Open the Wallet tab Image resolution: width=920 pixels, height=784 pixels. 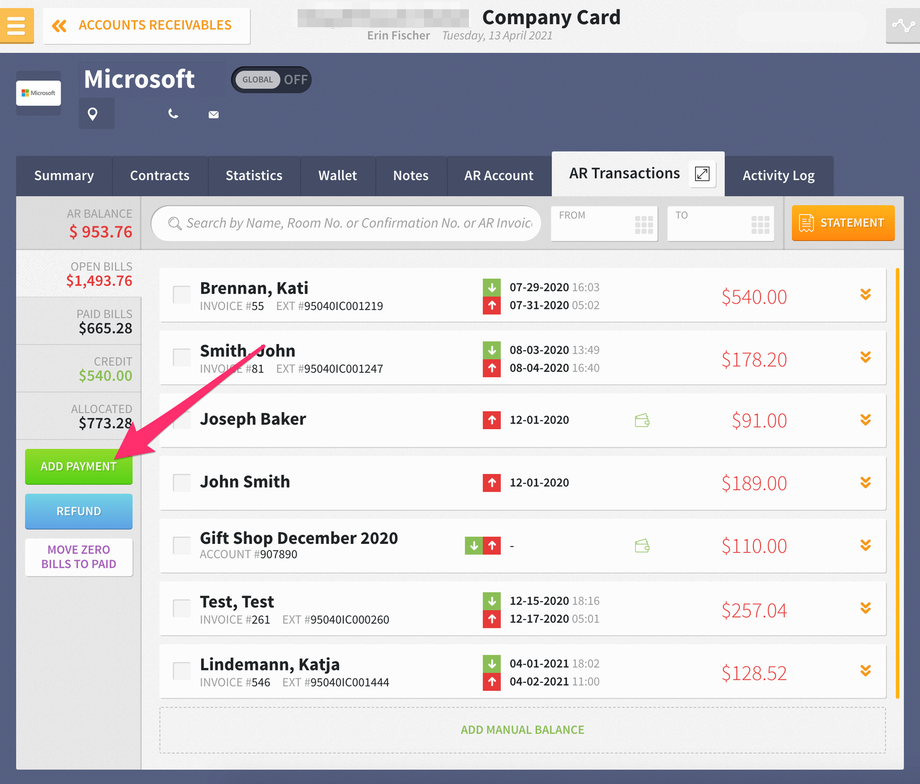click(x=337, y=175)
